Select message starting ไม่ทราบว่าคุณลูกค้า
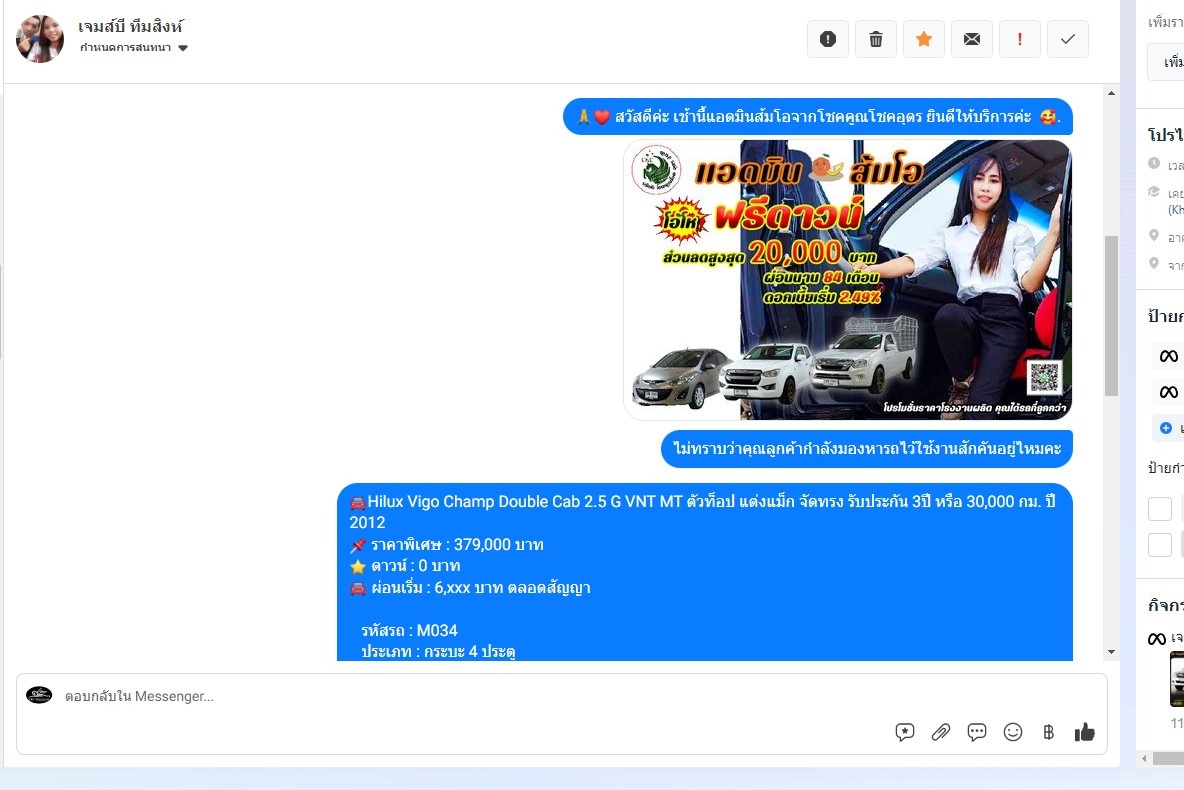 pyautogui.click(x=867, y=449)
